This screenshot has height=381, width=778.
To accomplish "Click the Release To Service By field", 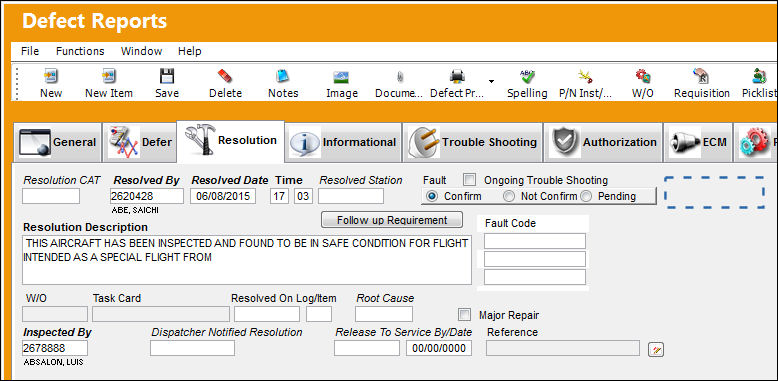I will [x=367, y=348].
